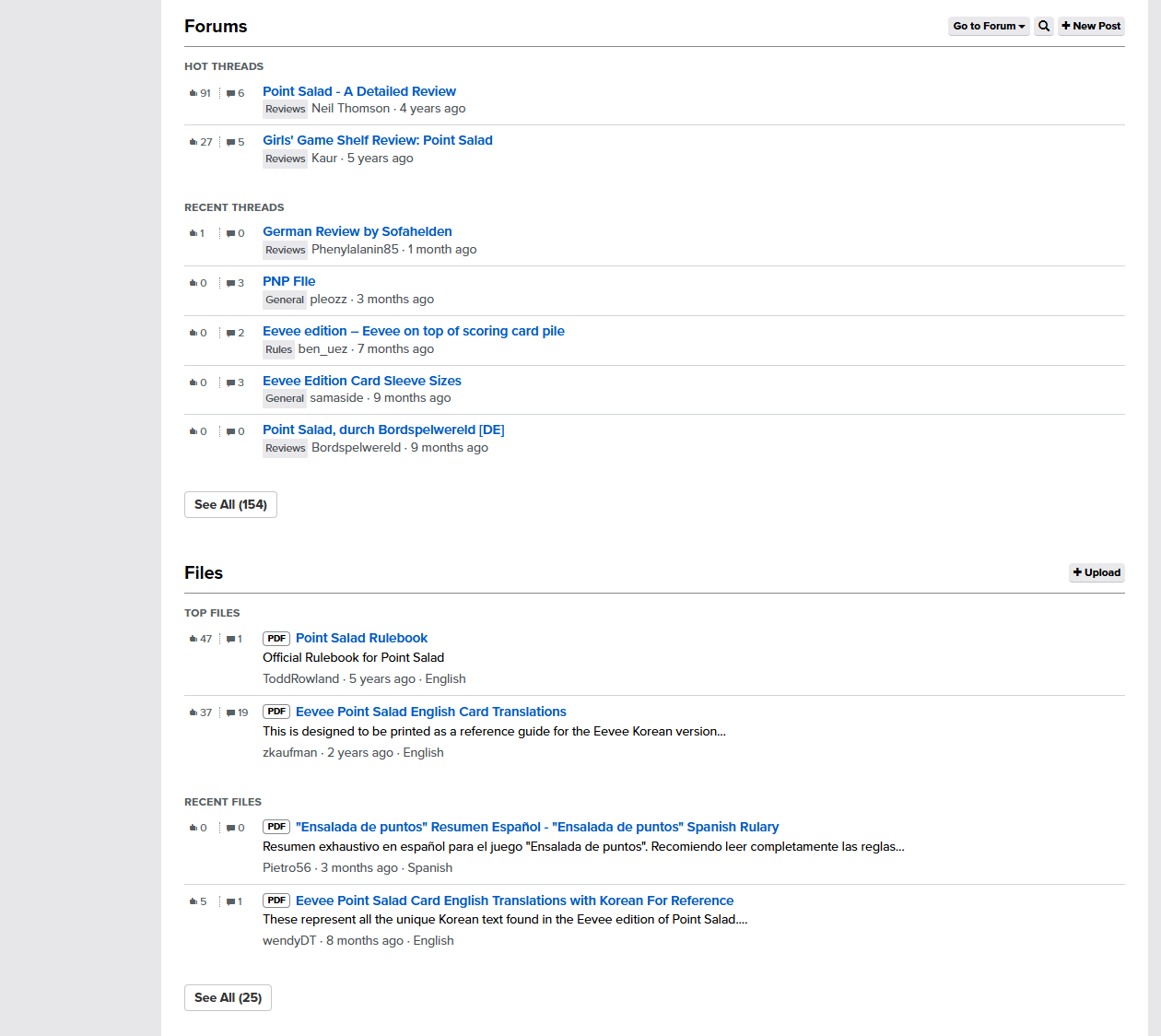
Task: Click the Files 'Upload' button
Action: click(x=1096, y=572)
